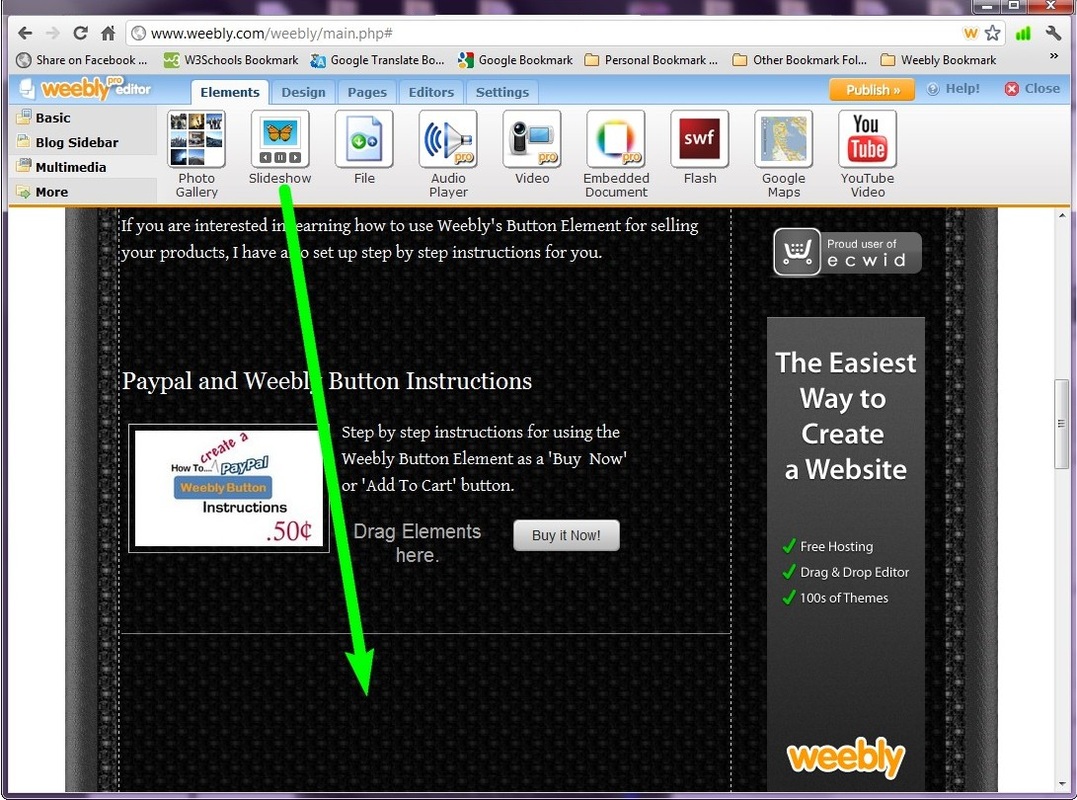The image size is (1077, 800).
Task: Open the Google Bookmark link
Action: pos(515,60)
